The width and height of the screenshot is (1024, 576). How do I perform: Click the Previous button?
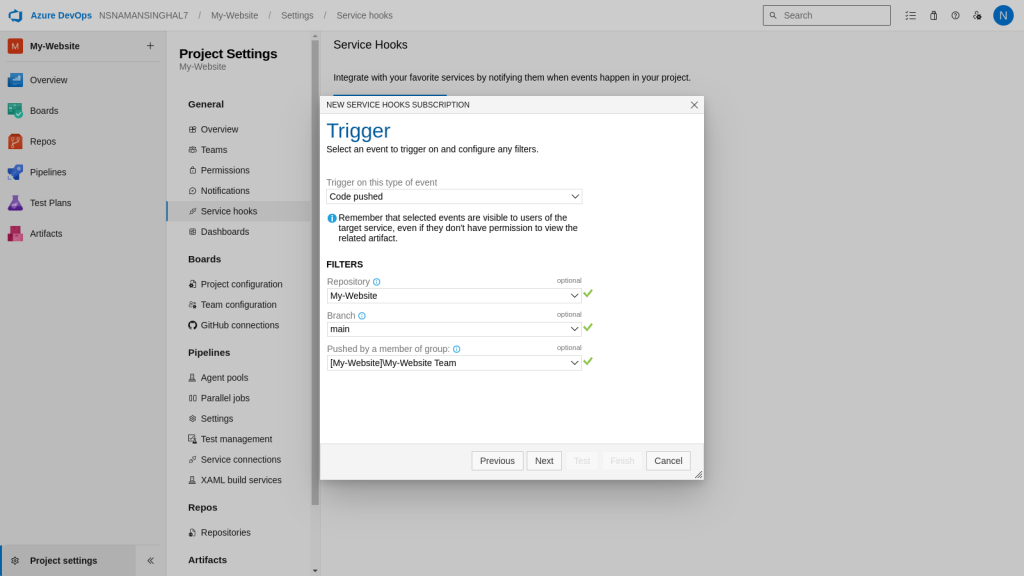497,461
